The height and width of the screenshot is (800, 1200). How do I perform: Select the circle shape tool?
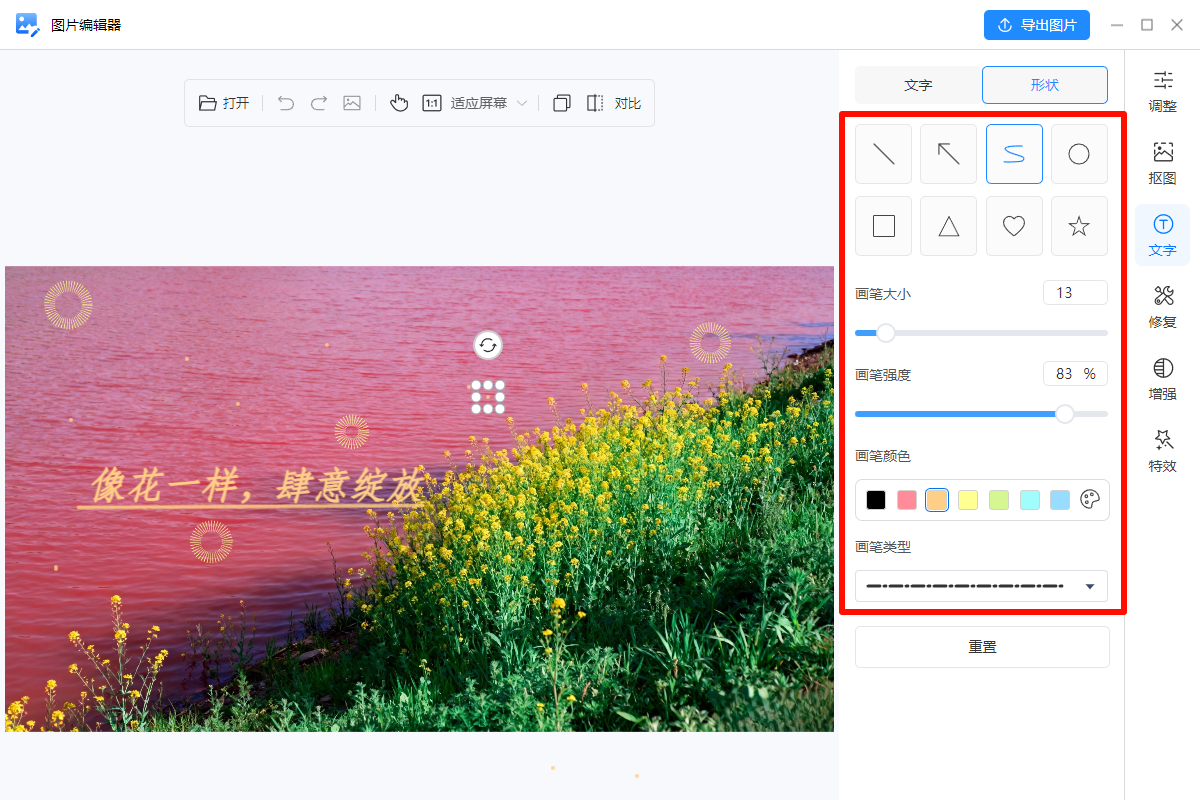[x=1079, y=154]
